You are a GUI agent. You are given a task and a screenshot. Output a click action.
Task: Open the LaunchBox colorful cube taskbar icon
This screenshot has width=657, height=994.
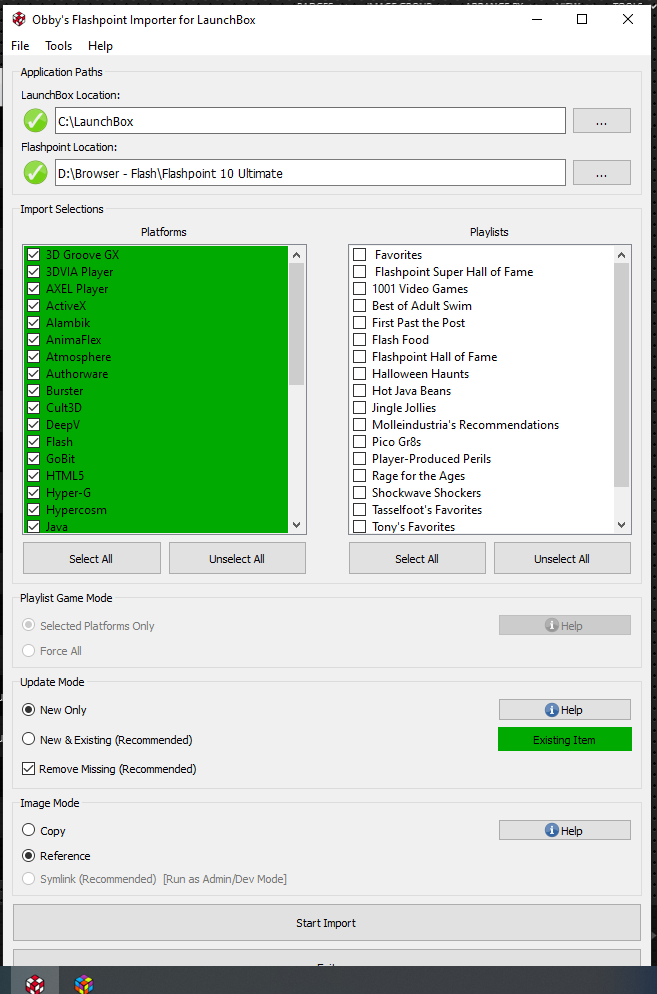[84, 984]
